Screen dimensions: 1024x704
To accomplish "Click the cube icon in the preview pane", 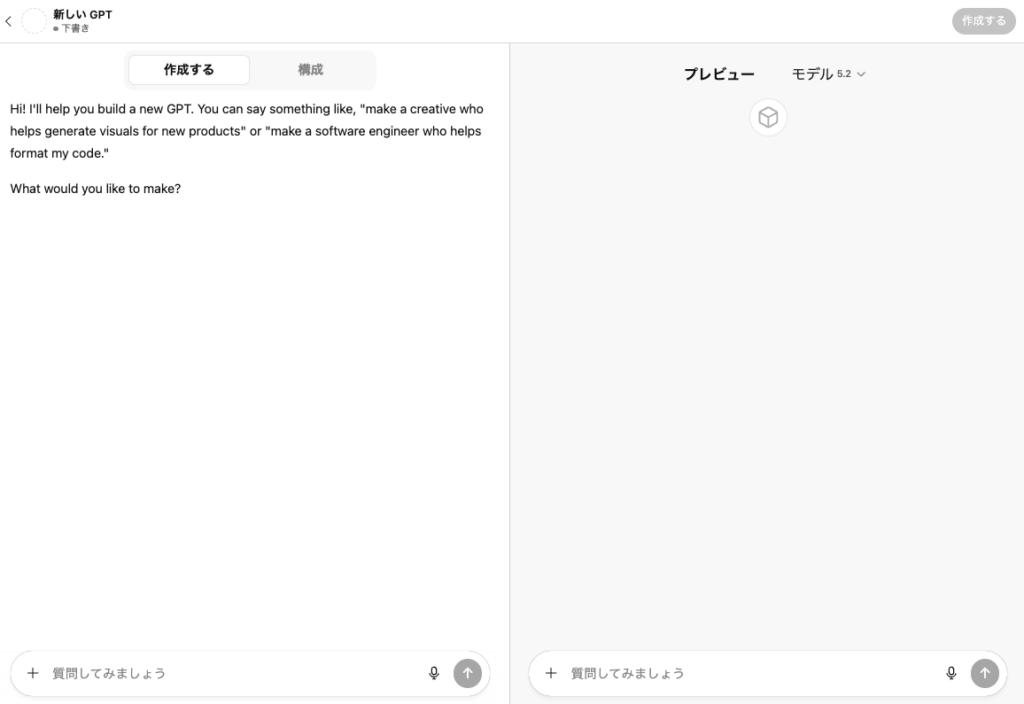I will click(768, 118).
